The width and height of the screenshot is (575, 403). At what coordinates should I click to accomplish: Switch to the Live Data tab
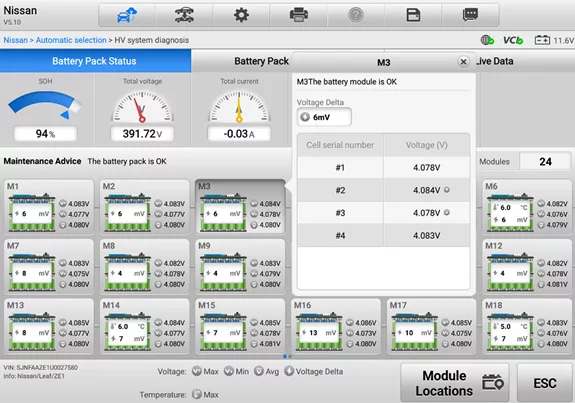coord(495,61)
